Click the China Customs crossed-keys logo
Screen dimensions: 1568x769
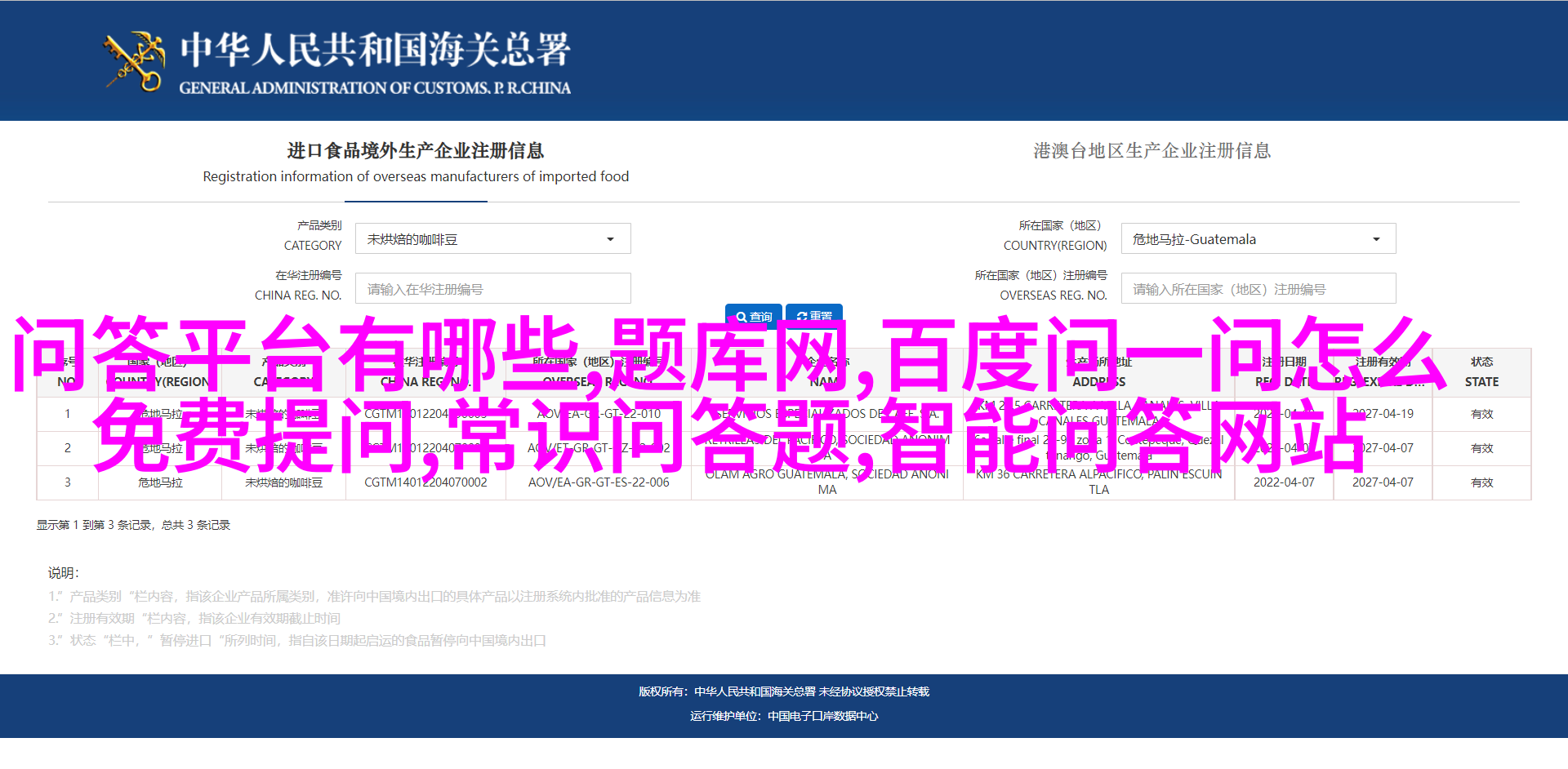[x=134, y=61]
